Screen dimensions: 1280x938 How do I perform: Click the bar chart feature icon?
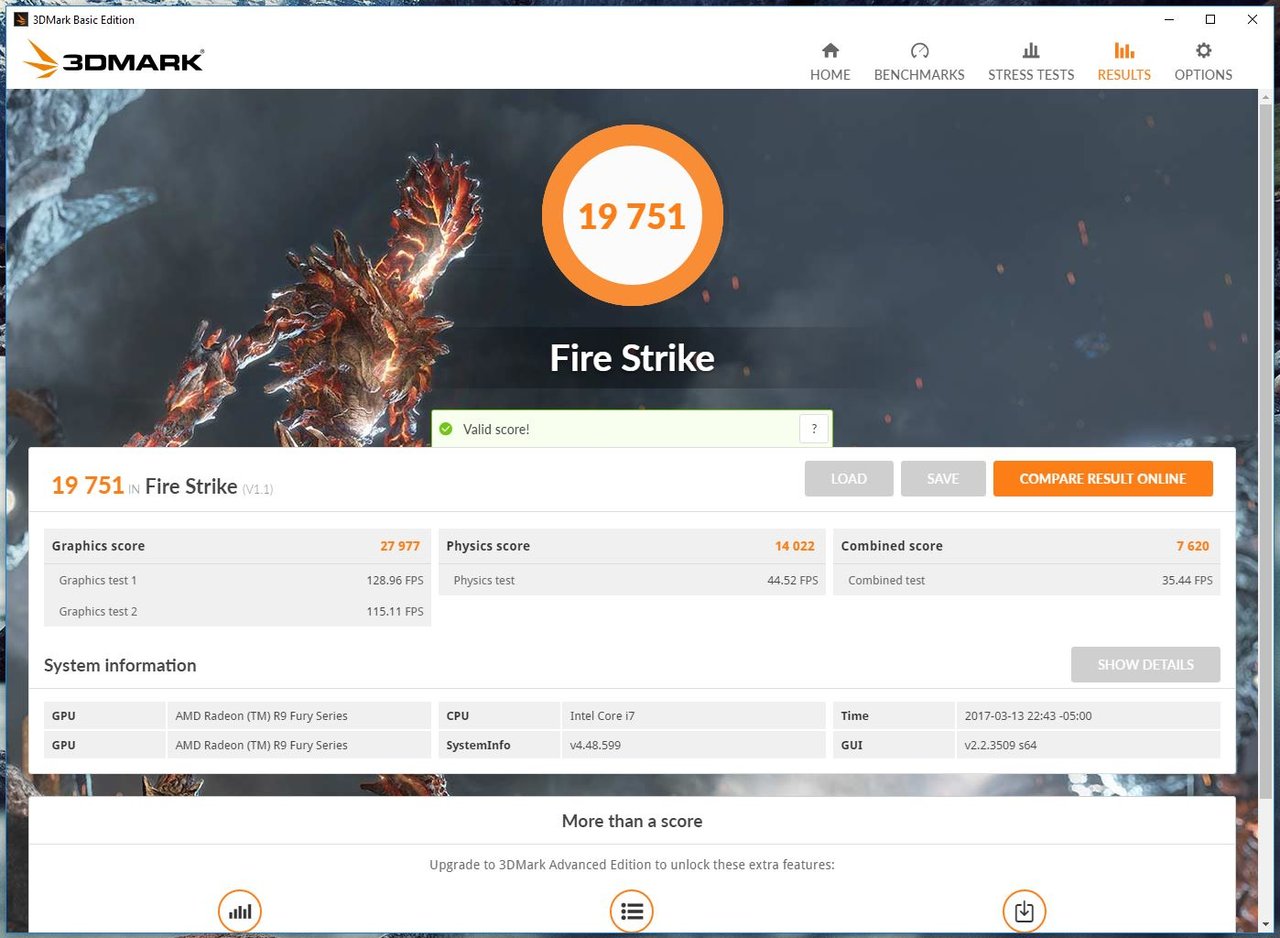[240, 911]
